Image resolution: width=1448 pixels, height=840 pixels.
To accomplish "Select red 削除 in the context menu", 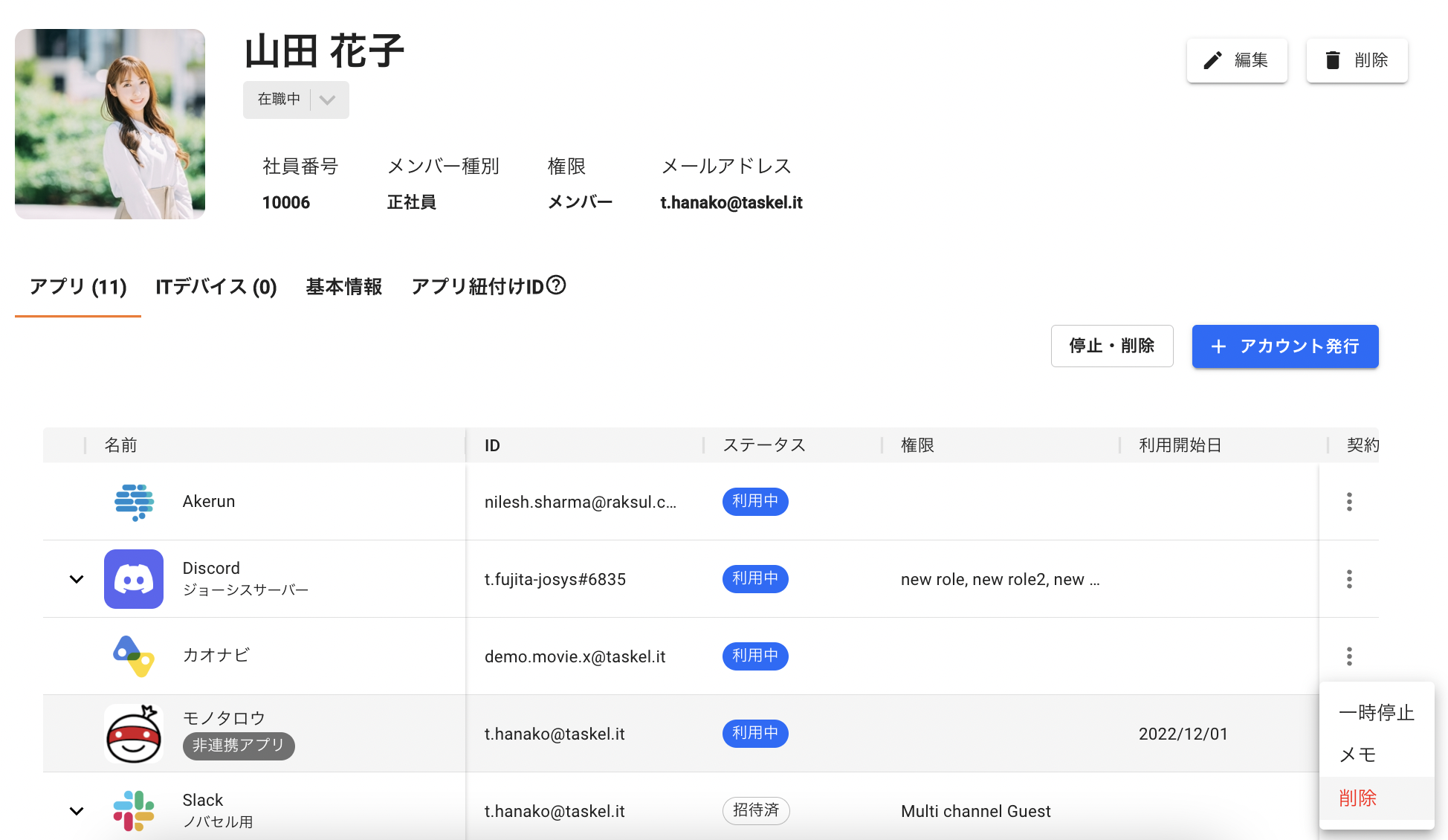I will [1358, 798].
